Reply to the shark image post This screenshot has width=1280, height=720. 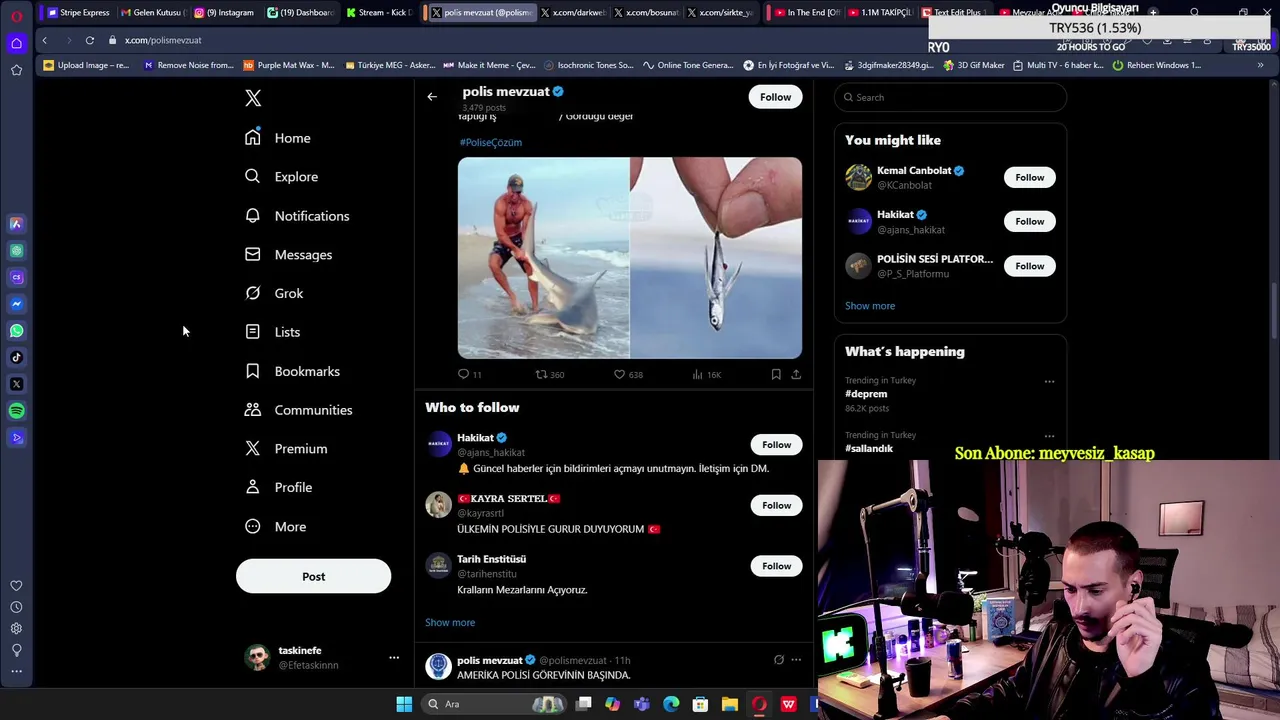[x=470, y=374]
